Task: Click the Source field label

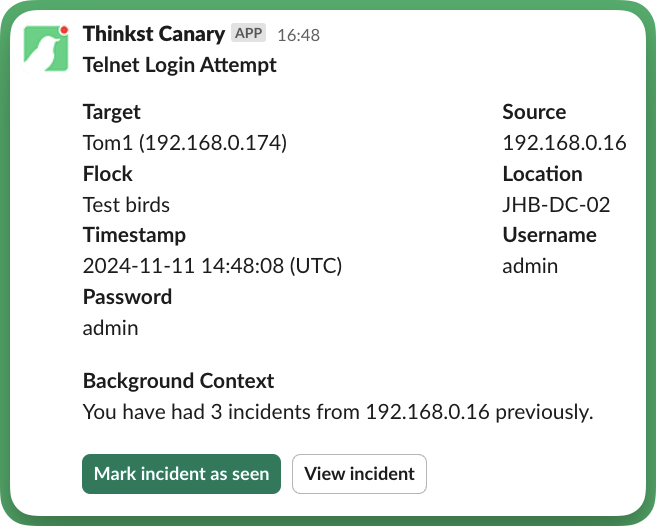Action: pyautogui.click(x=534, y=112)
